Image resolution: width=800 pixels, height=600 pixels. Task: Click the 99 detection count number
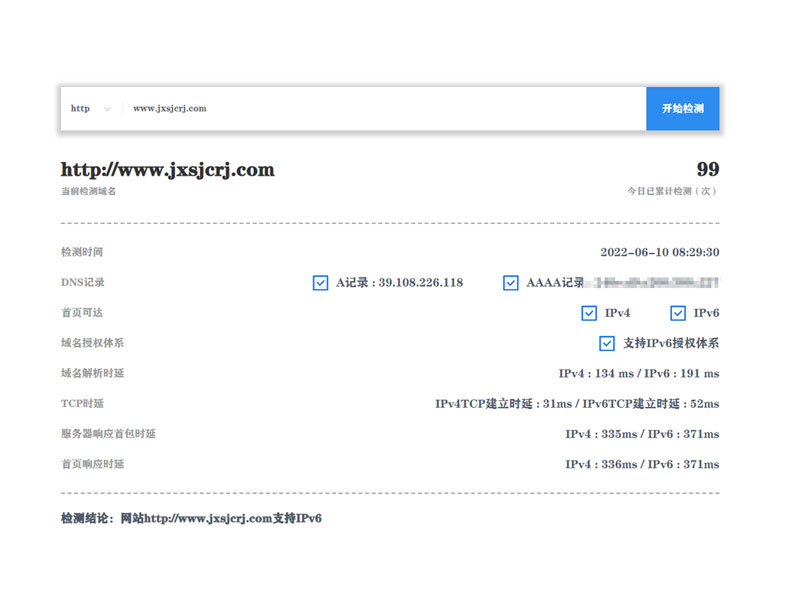coord(707,170)
